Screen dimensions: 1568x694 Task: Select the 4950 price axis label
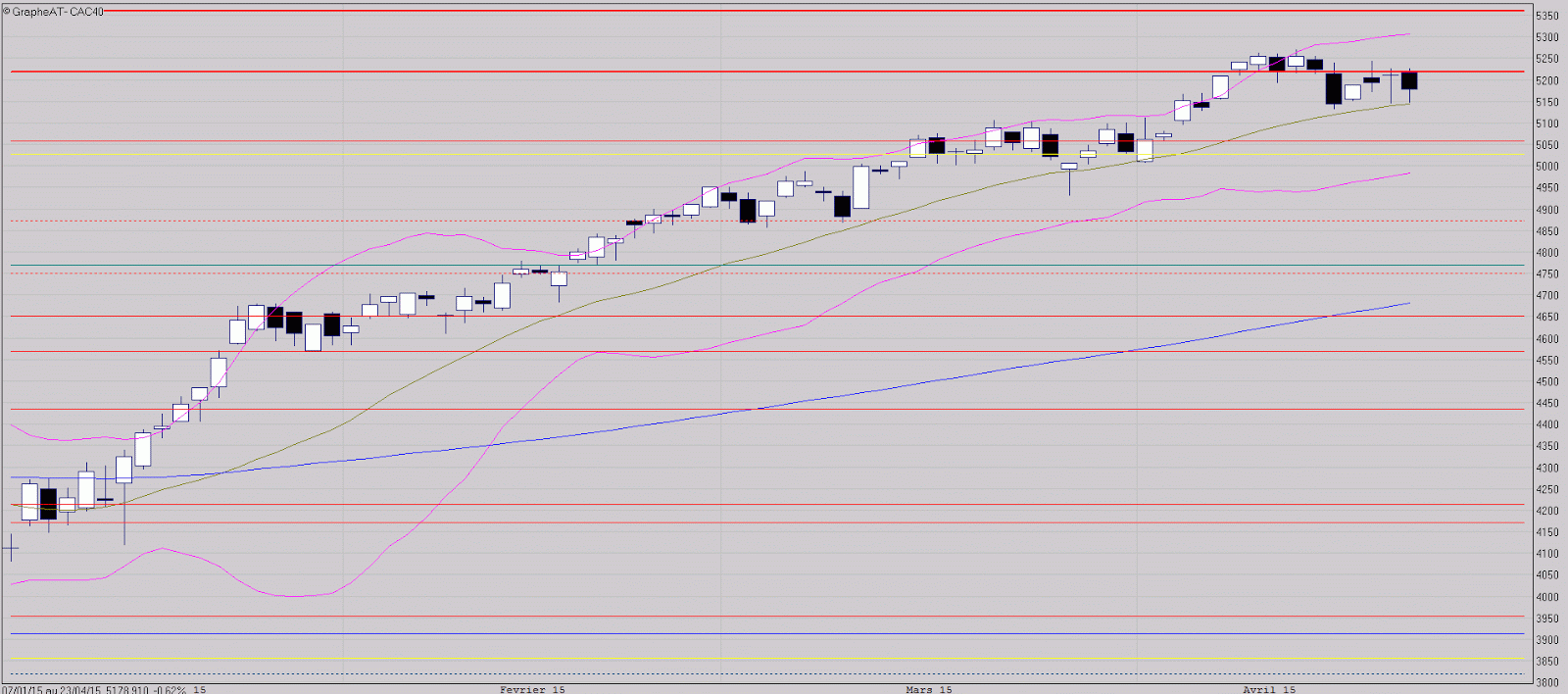coord(1547,188)
